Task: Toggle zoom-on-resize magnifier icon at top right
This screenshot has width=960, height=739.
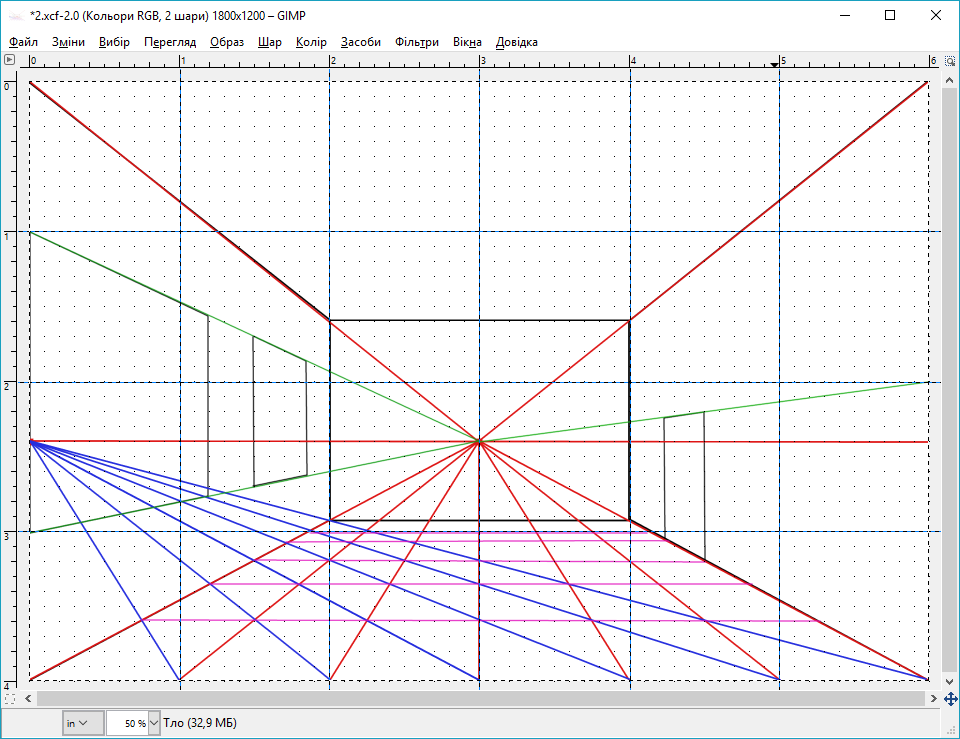Action: [x=950, y=61]
